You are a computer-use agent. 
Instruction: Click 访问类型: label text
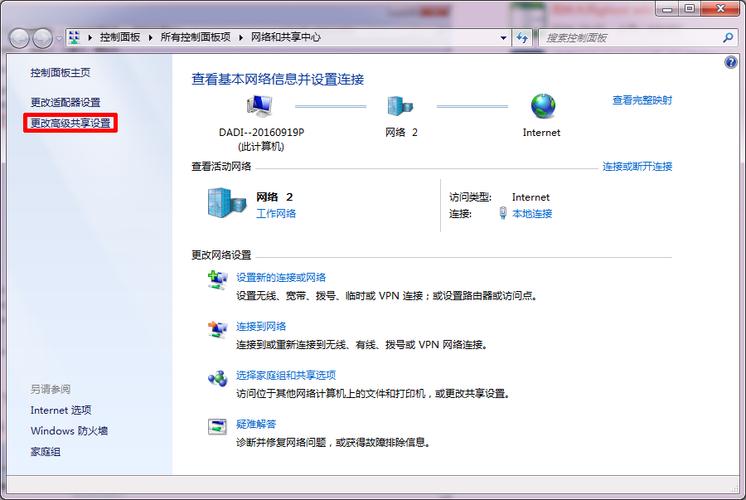[x=470, y=197]
